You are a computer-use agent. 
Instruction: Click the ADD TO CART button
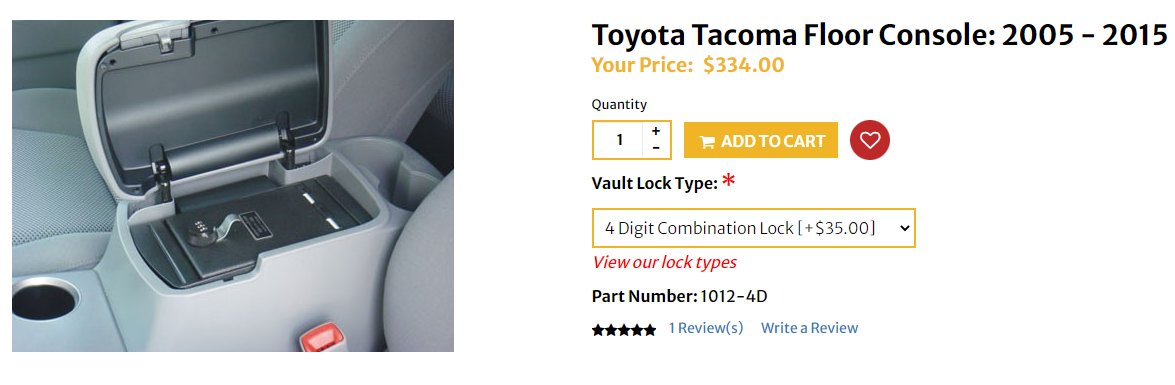761,140
